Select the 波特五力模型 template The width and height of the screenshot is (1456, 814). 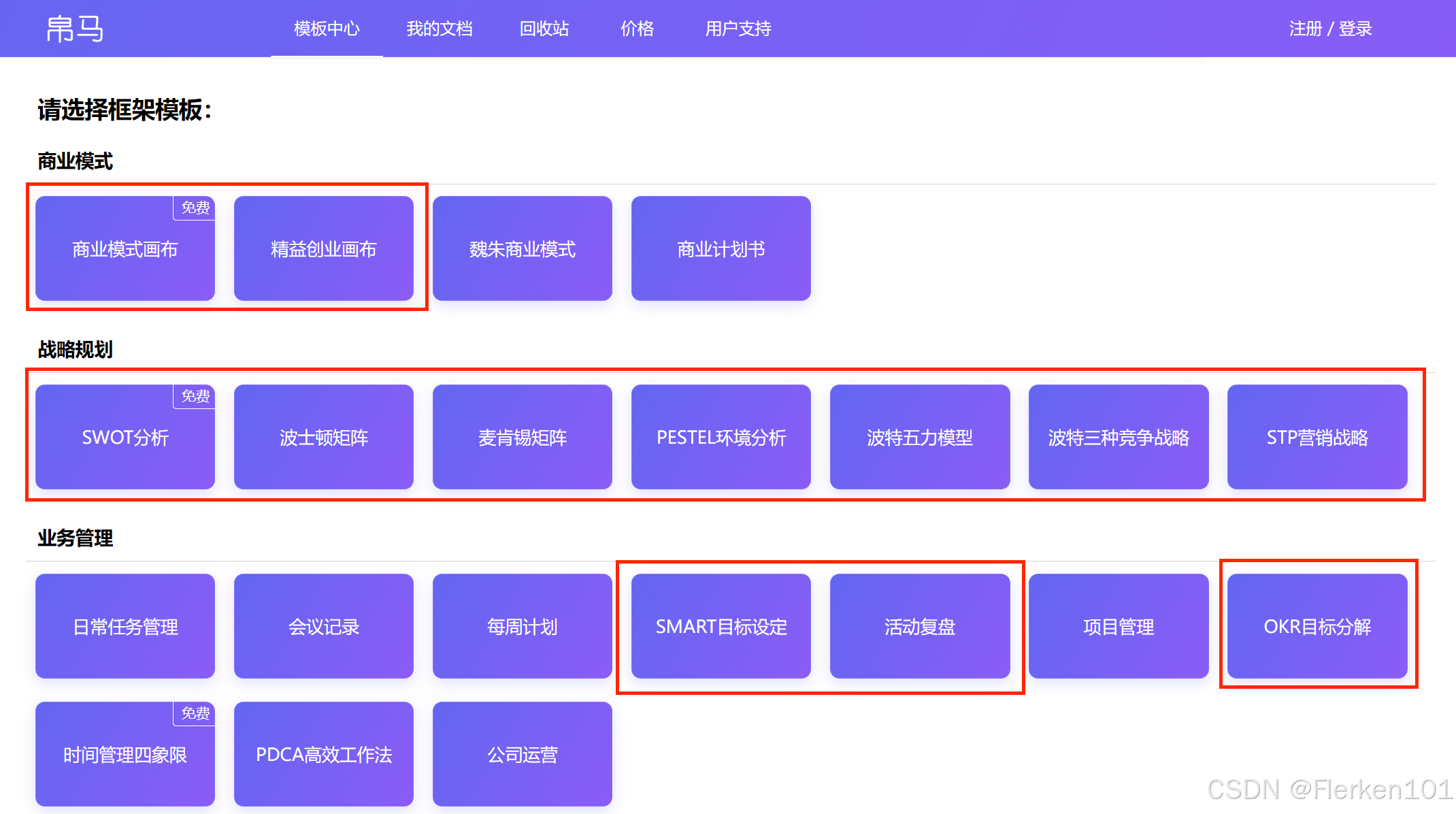(x=920, y=438)
